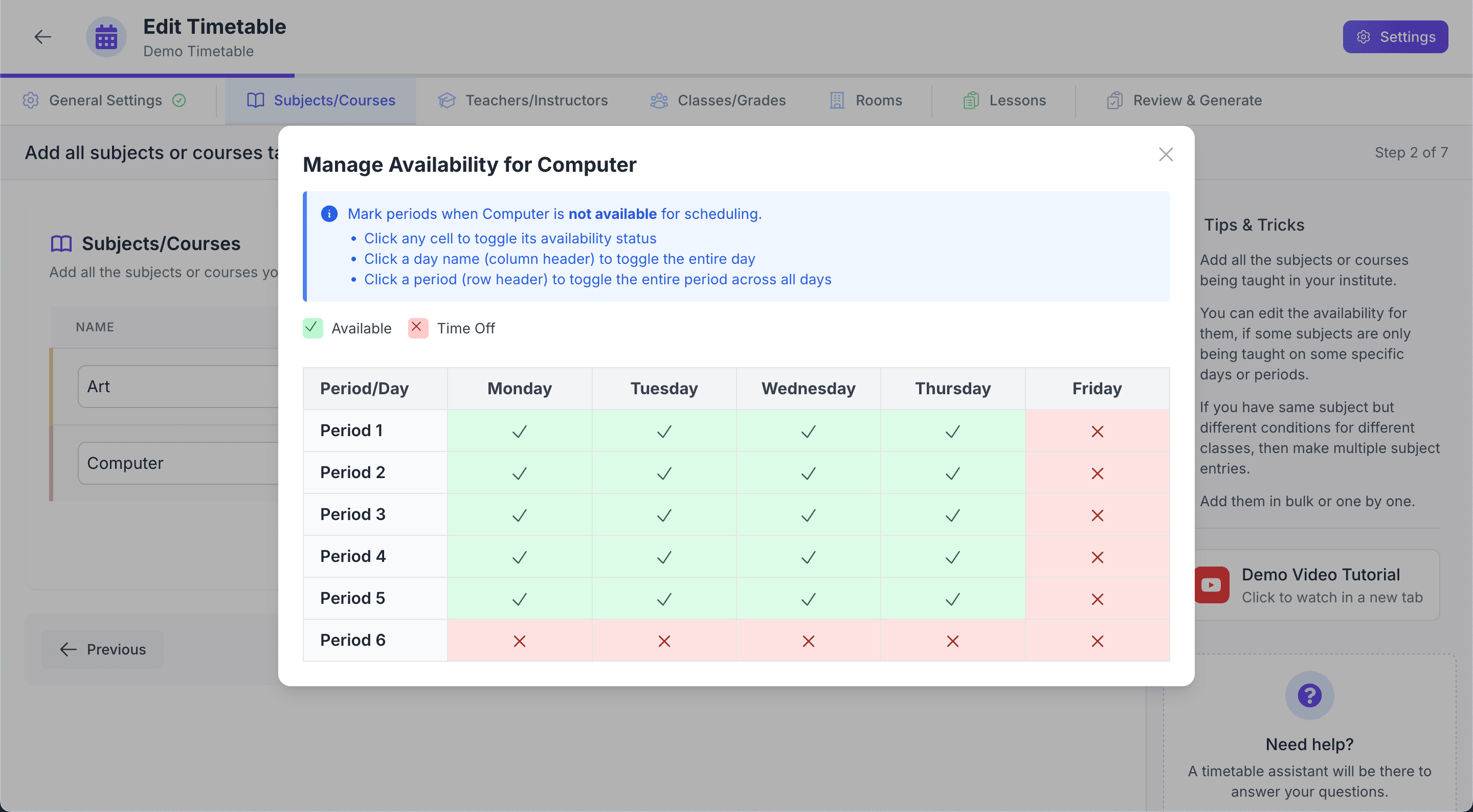Toggle Tuesday Period 3 checkmark cell
Image resolution: width=1473 pixels, height=812 pixels.
coord(664,514)
